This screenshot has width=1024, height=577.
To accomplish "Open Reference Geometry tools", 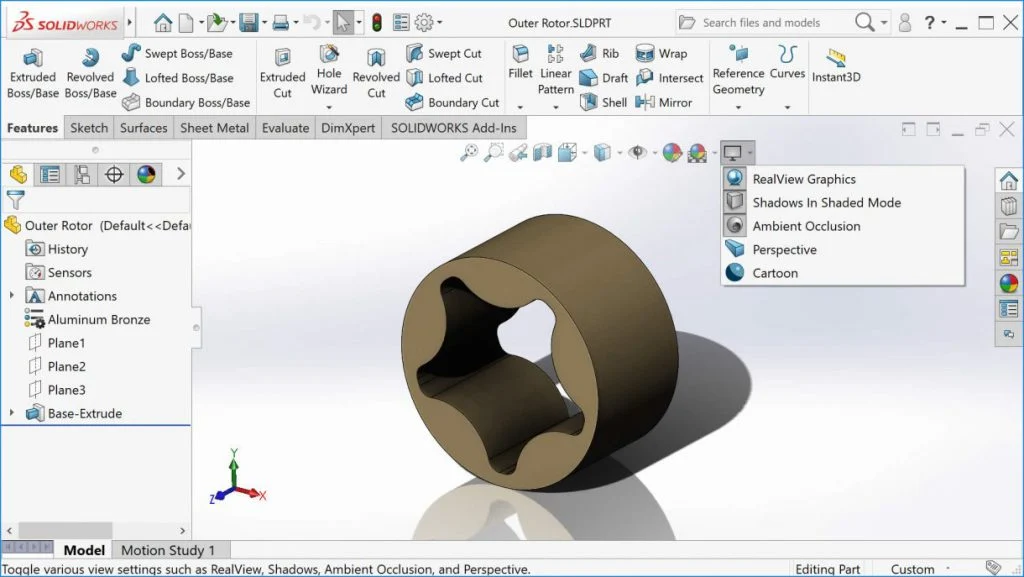I will click(739, 70).
